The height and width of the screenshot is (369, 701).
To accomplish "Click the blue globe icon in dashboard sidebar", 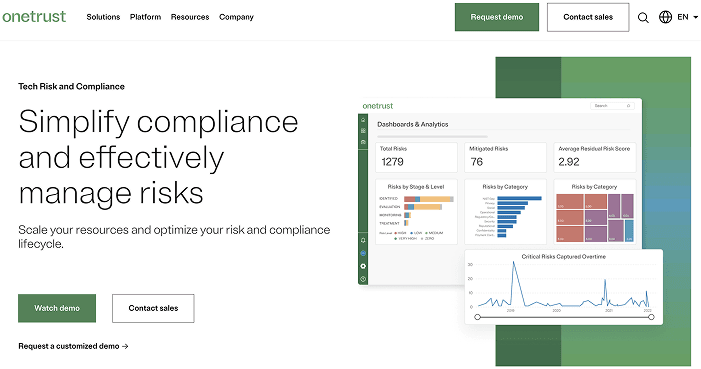I will coord(363,253).
